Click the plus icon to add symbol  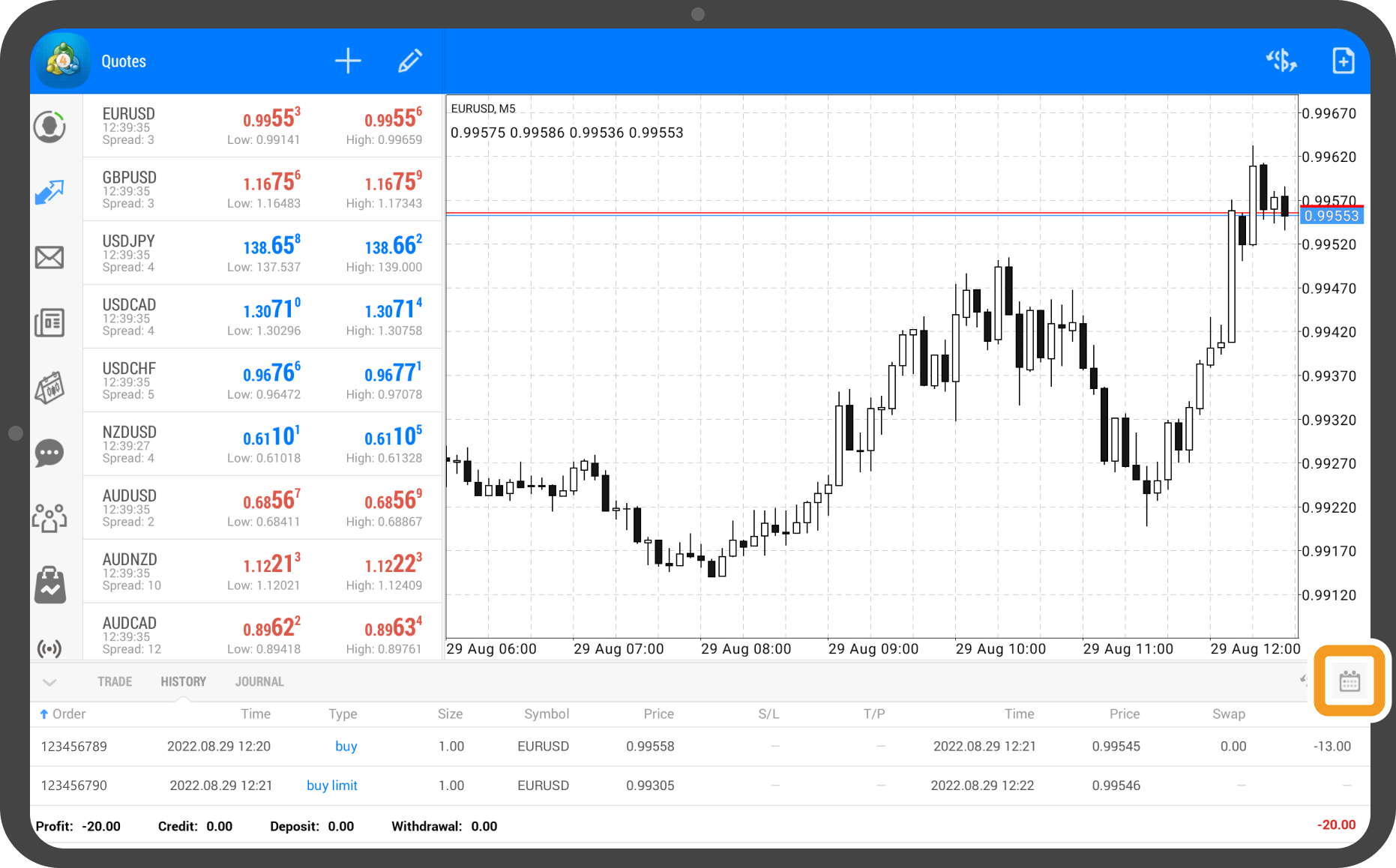(348, 61)
